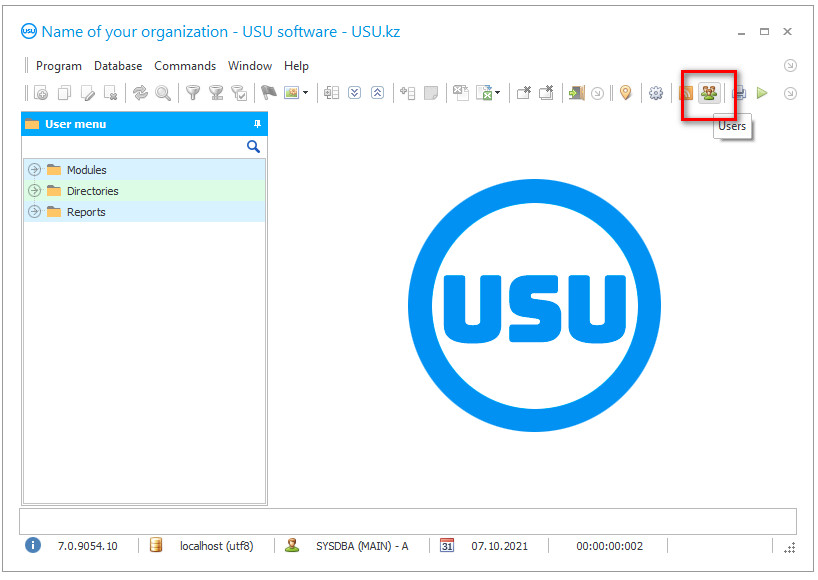Expand the Modules tree node arrow

tap(34, 170)
